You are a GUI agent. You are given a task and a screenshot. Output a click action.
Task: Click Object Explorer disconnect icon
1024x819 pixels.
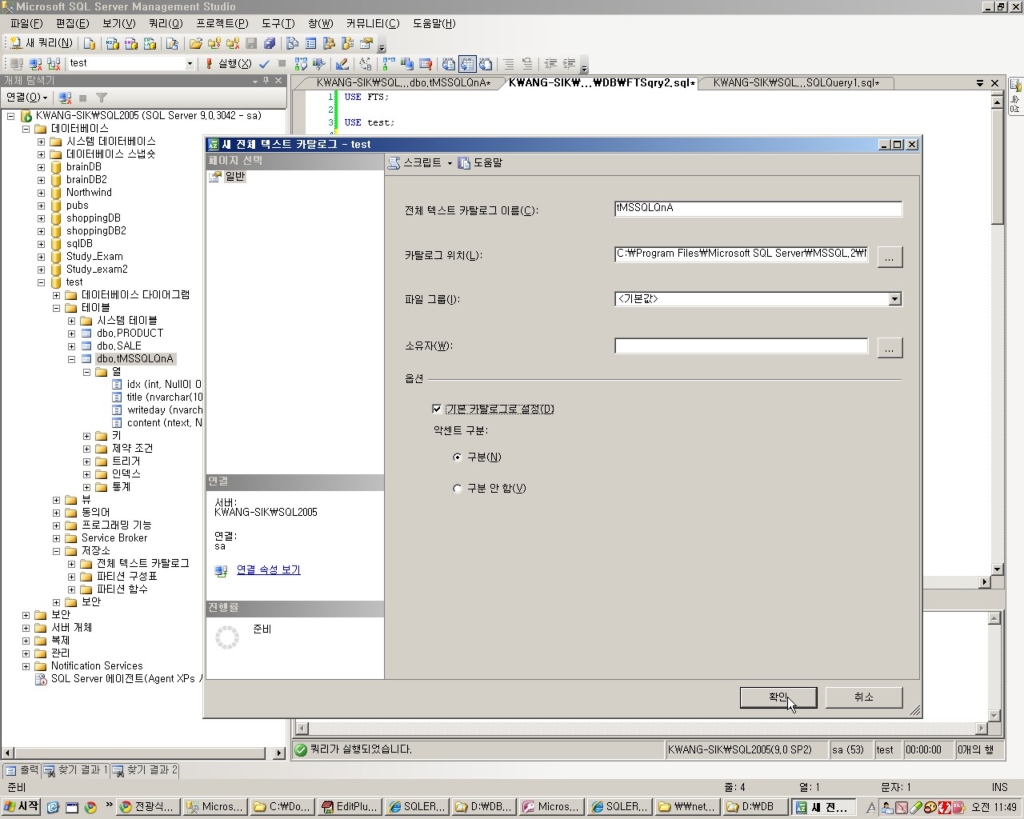(65, 98)
